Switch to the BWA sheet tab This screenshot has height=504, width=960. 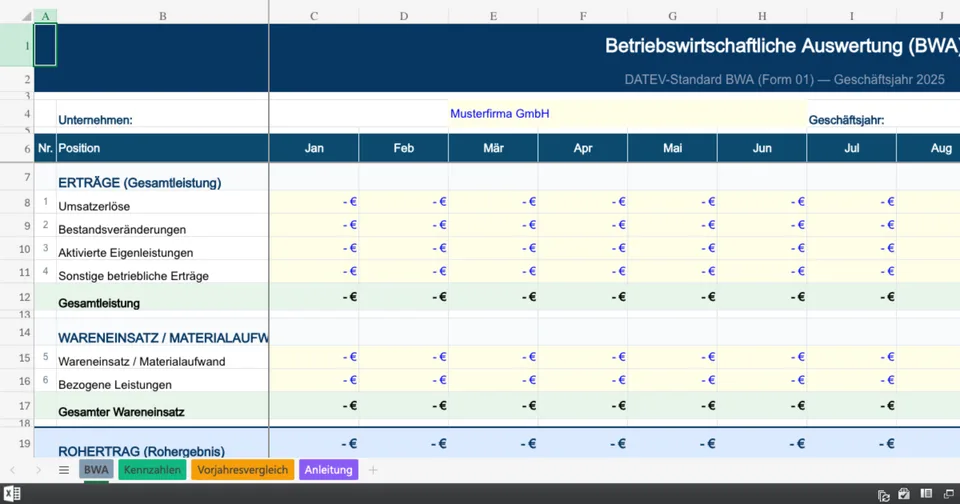coord(96,470)
